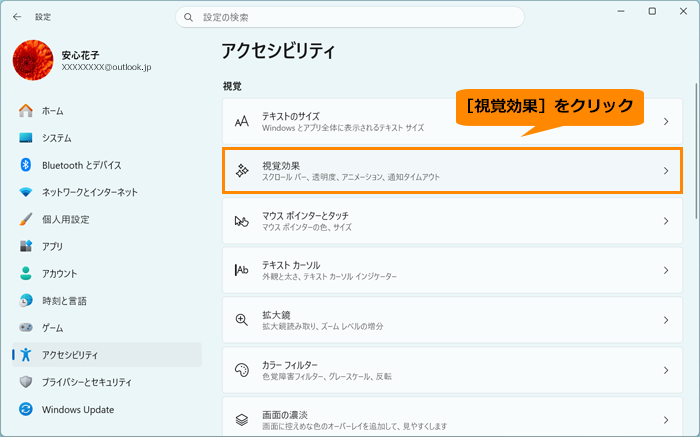Click '色覚障害フィルター、グレースケール、反転' description

pyautogui.click(x=327, y=376)
